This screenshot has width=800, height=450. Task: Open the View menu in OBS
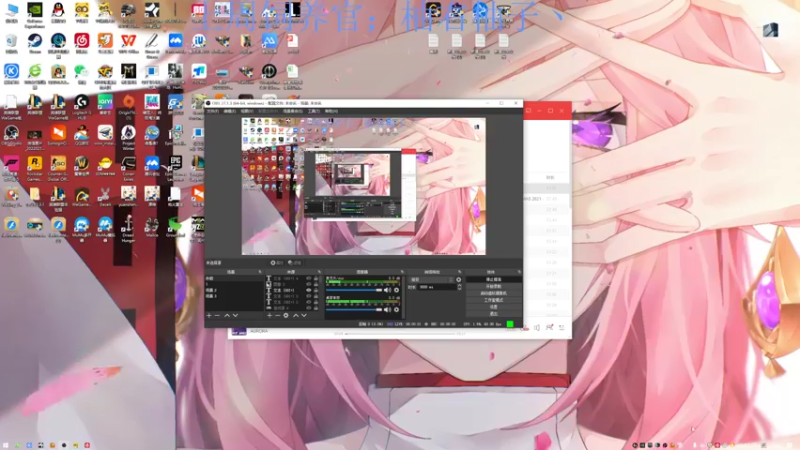coord(247,111)
